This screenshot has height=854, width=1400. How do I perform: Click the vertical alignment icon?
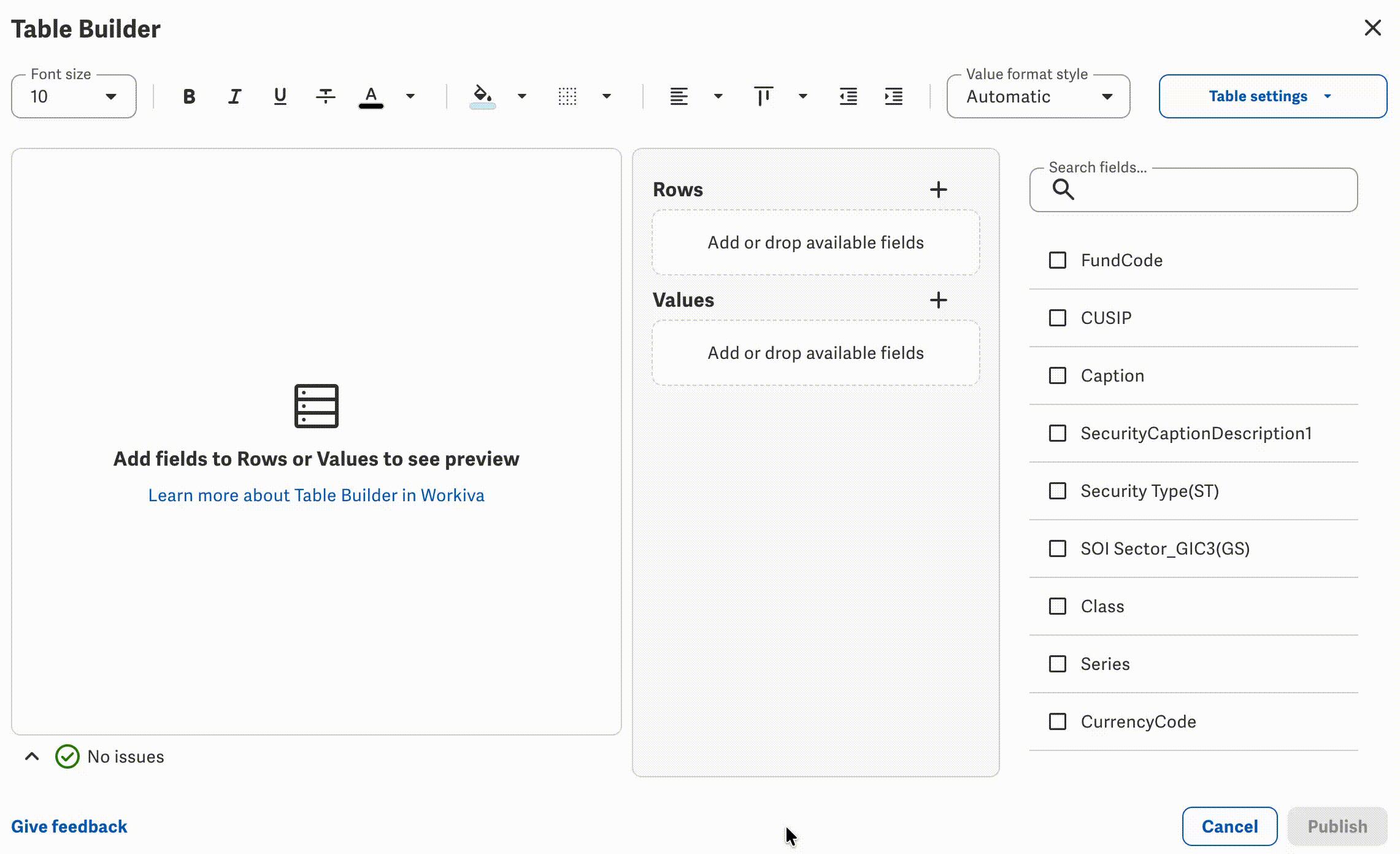(763, 96)
